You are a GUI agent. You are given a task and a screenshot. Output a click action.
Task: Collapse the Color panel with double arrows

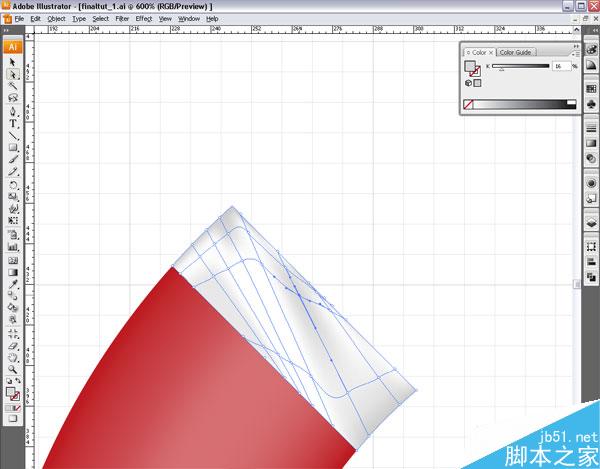point(576,46)
